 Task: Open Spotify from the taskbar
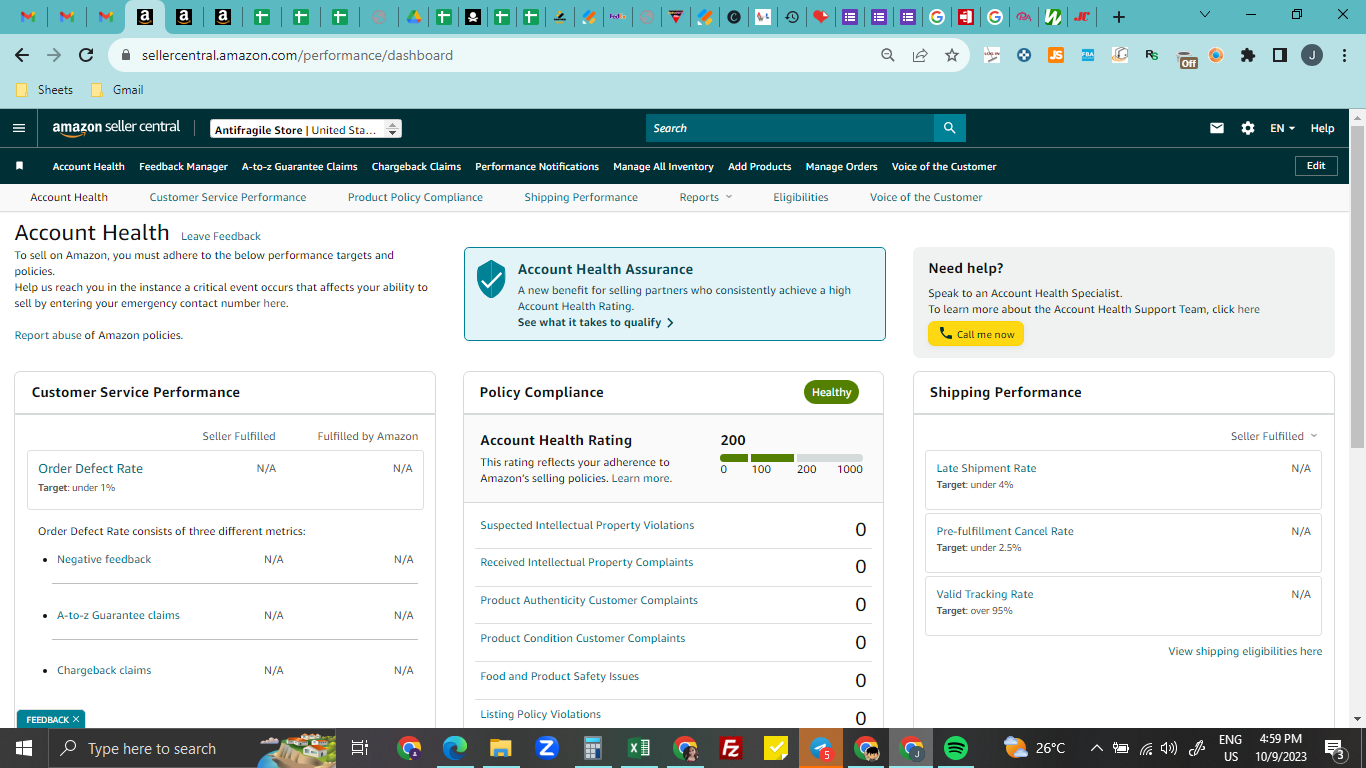[956, 748]
